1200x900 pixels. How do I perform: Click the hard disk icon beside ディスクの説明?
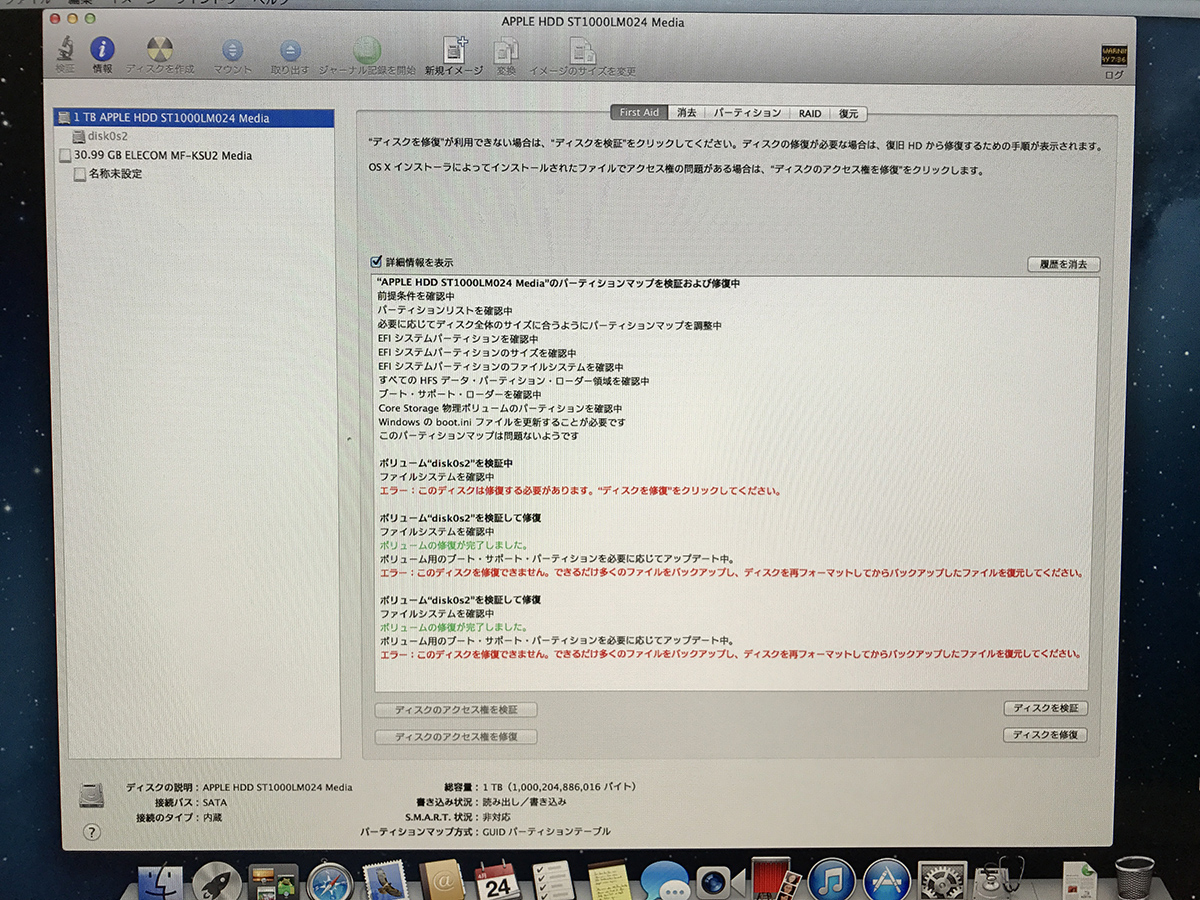(92, 795)
